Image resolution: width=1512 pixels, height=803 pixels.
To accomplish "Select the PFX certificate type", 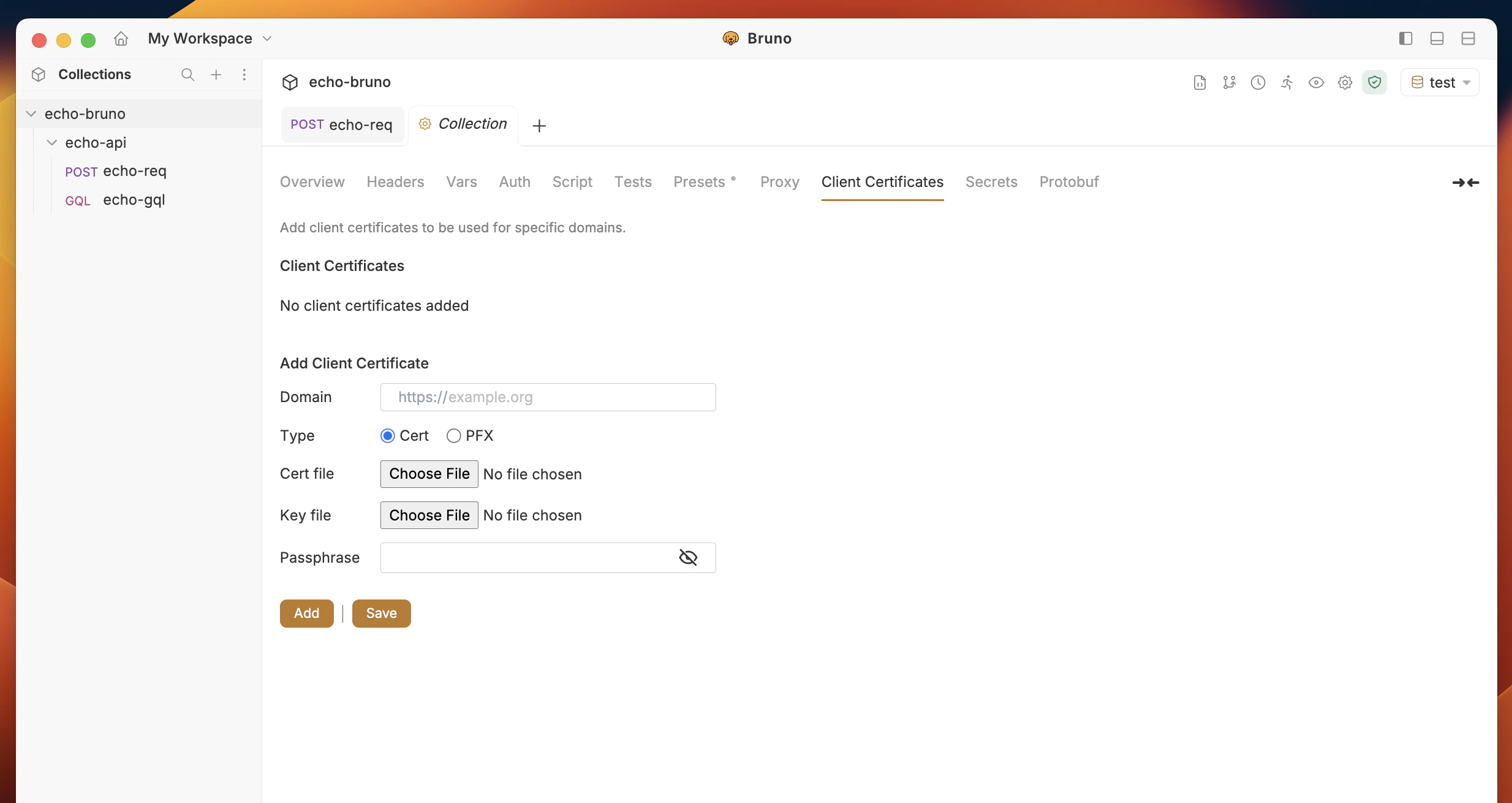I will [453, 435].
